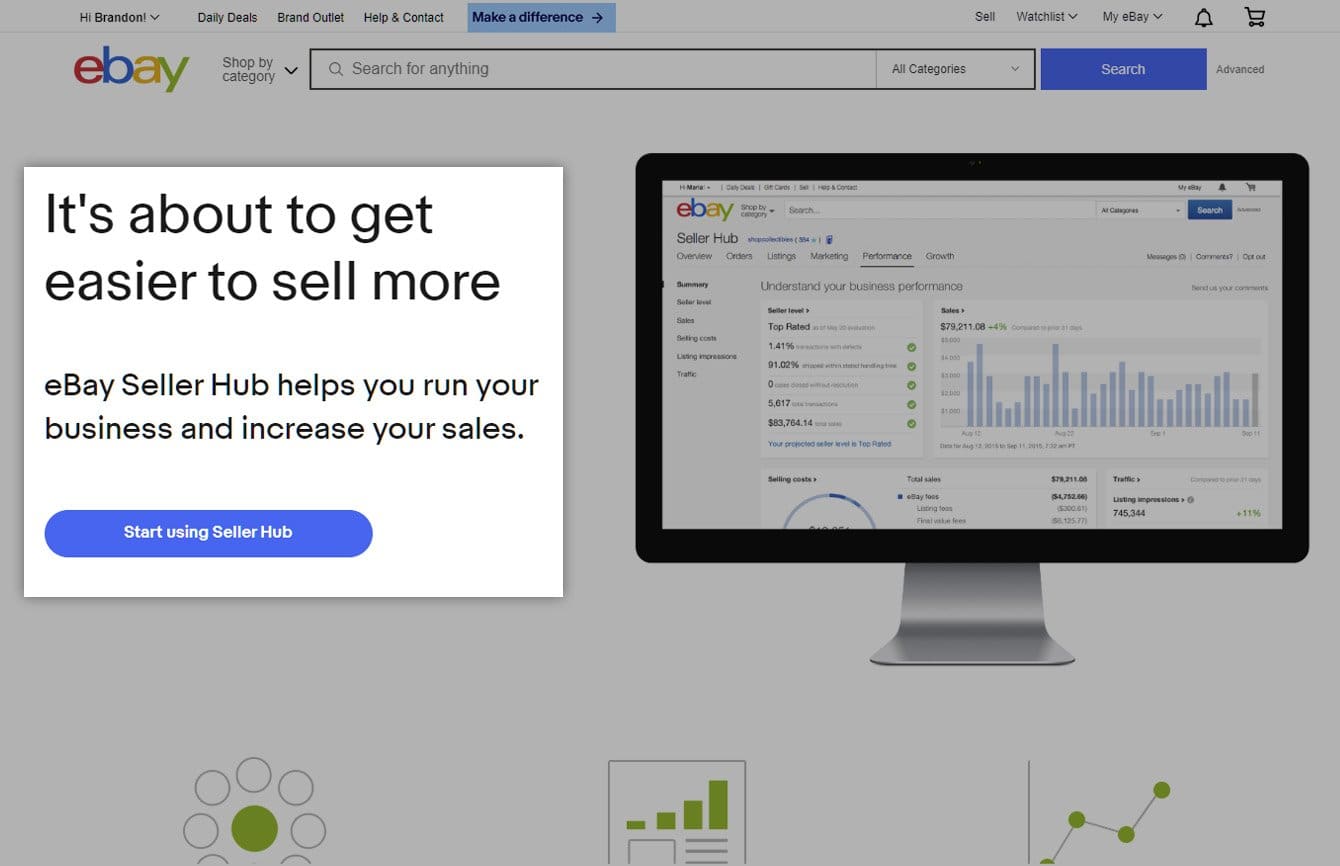
Task: Open the All Categories dropdown
Action: [952, 69]
